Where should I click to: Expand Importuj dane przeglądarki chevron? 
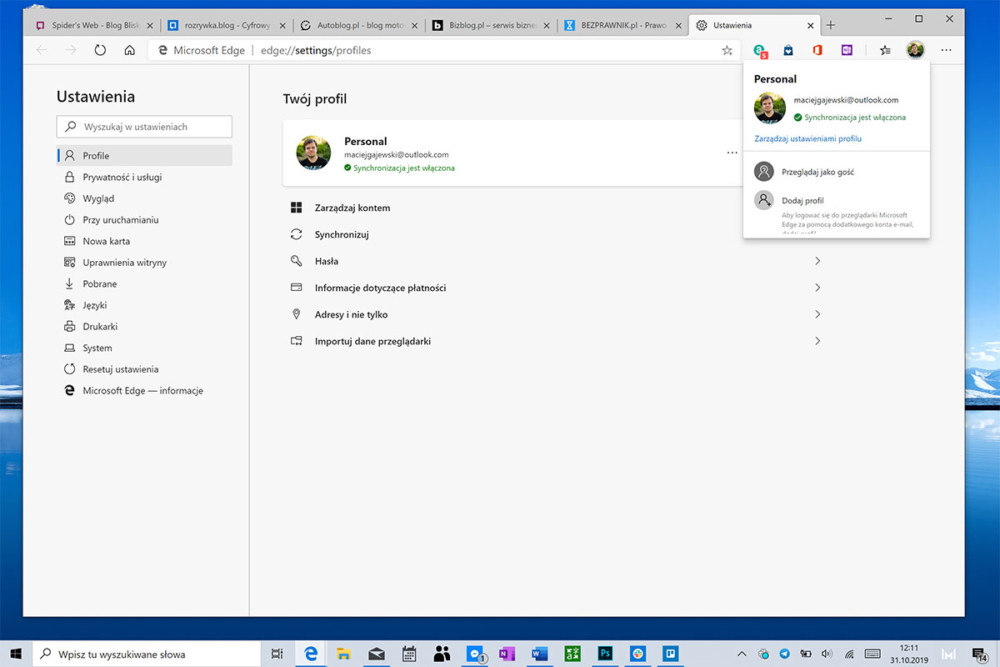tap(817, 341)
